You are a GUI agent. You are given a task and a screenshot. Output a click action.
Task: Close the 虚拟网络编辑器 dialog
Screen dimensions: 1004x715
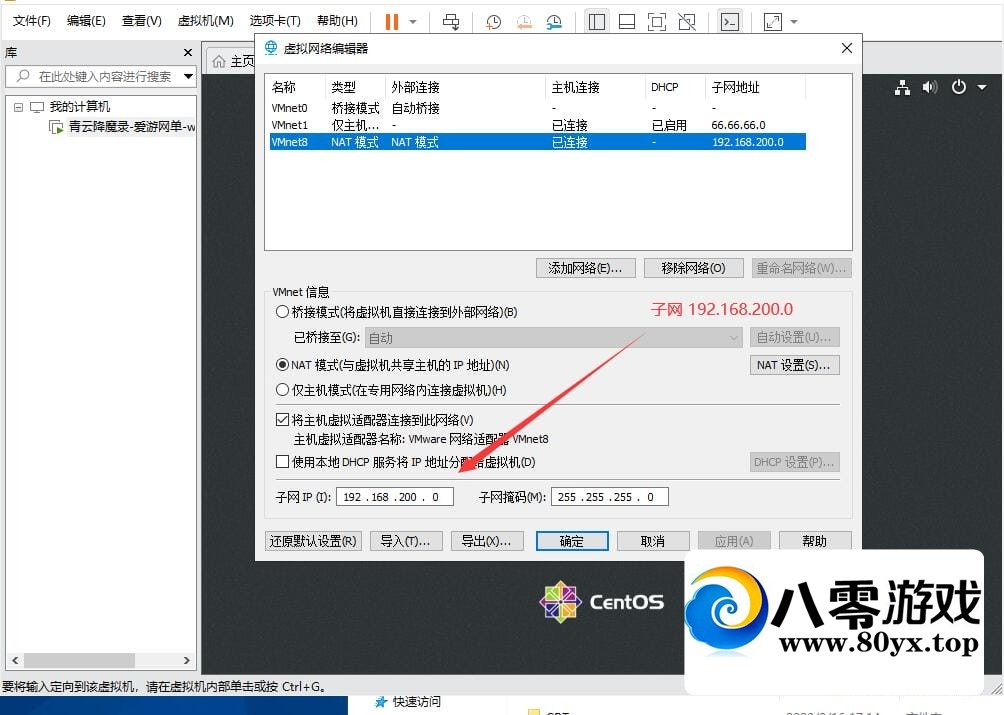846,48
